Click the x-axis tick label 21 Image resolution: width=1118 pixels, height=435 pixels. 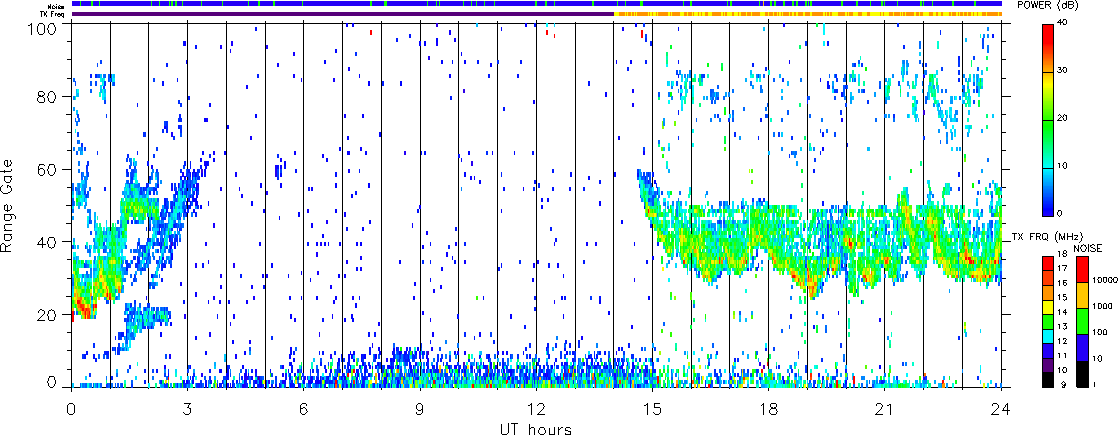[x=885, y=410]
